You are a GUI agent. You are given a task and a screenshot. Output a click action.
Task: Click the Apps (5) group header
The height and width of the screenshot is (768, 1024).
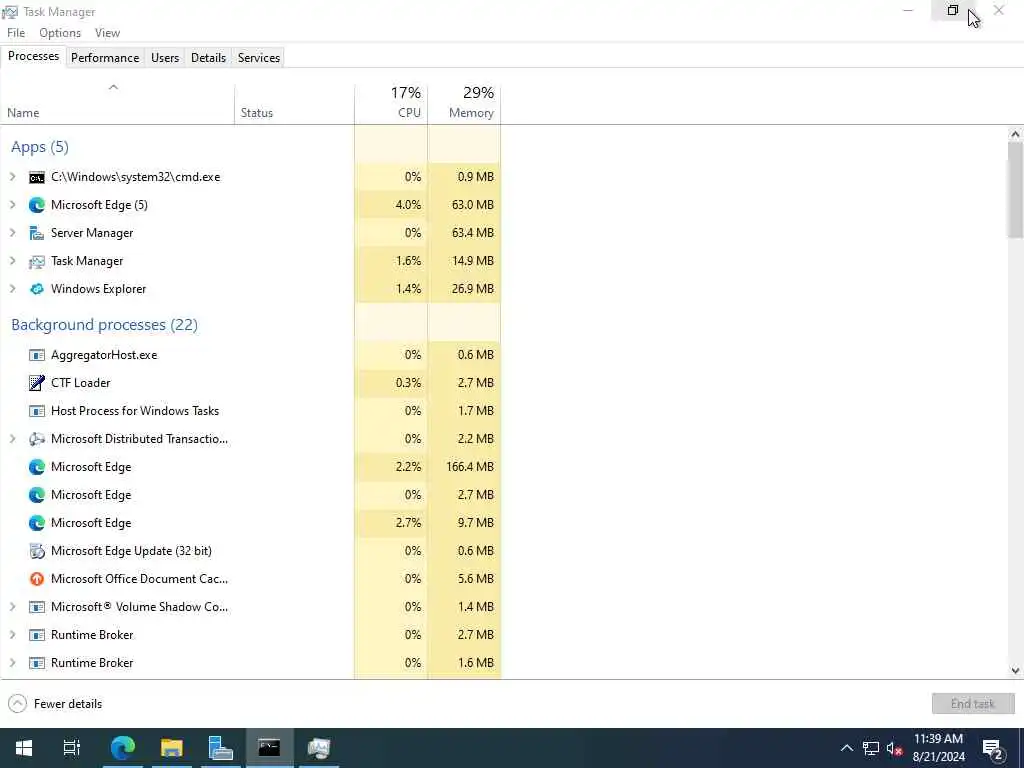[40, 147]
